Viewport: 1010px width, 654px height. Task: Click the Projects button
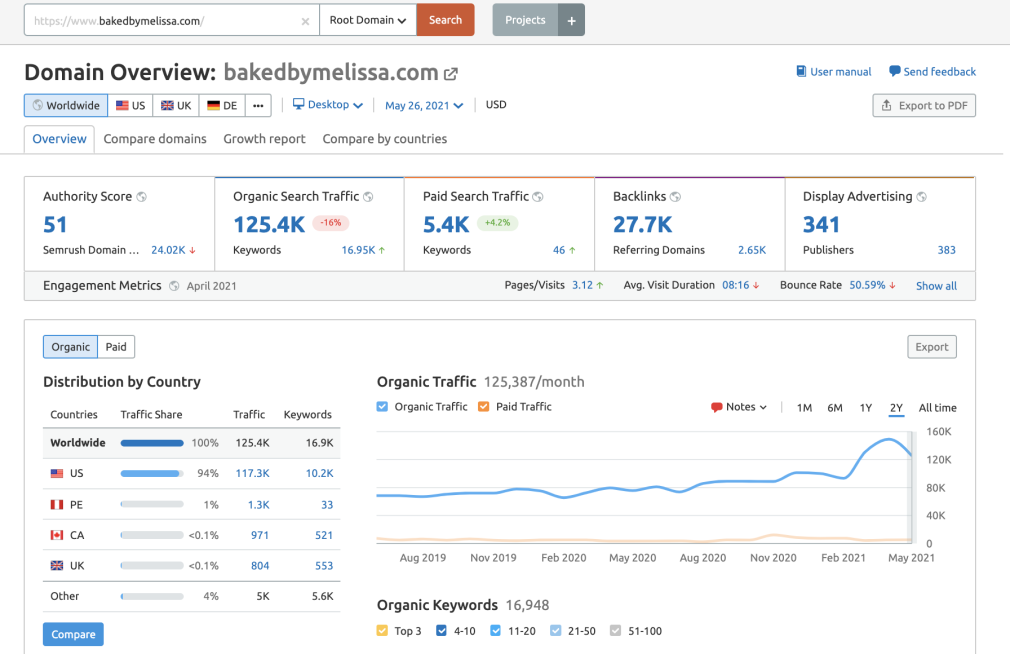point(525,20)
